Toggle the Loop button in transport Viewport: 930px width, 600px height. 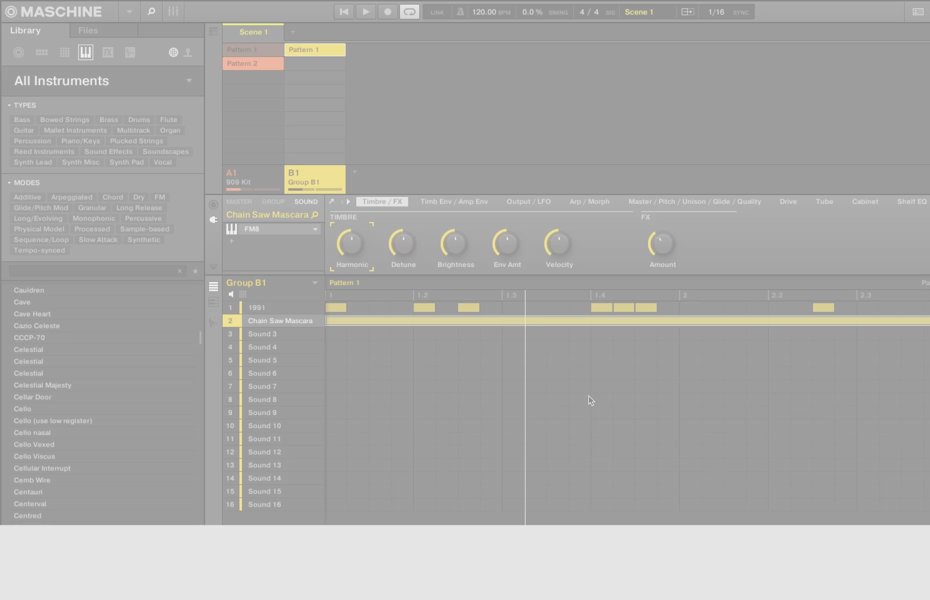(410, 12)
